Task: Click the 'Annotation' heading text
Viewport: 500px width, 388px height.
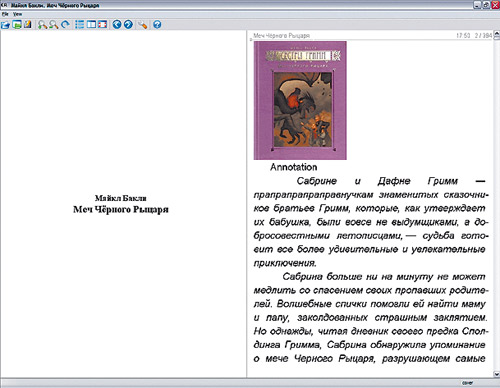Action: click(x=293, y=167)
